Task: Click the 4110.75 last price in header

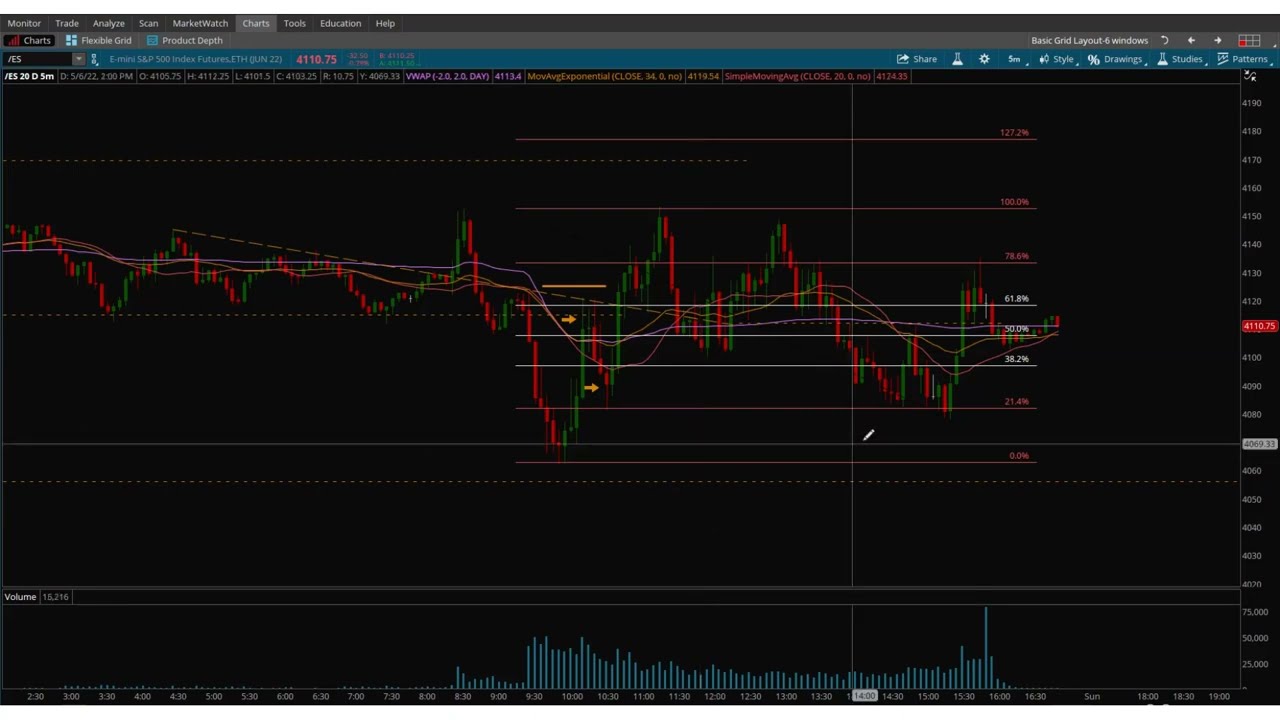Action: [316, 59]
